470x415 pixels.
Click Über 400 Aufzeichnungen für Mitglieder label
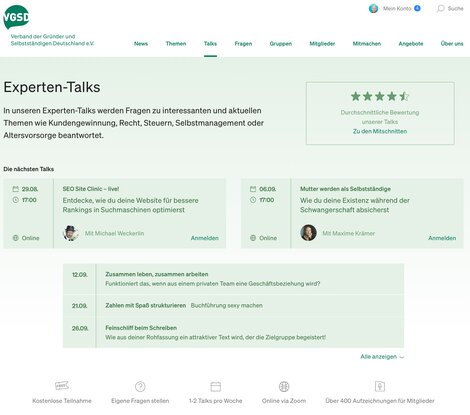point(380,401)
